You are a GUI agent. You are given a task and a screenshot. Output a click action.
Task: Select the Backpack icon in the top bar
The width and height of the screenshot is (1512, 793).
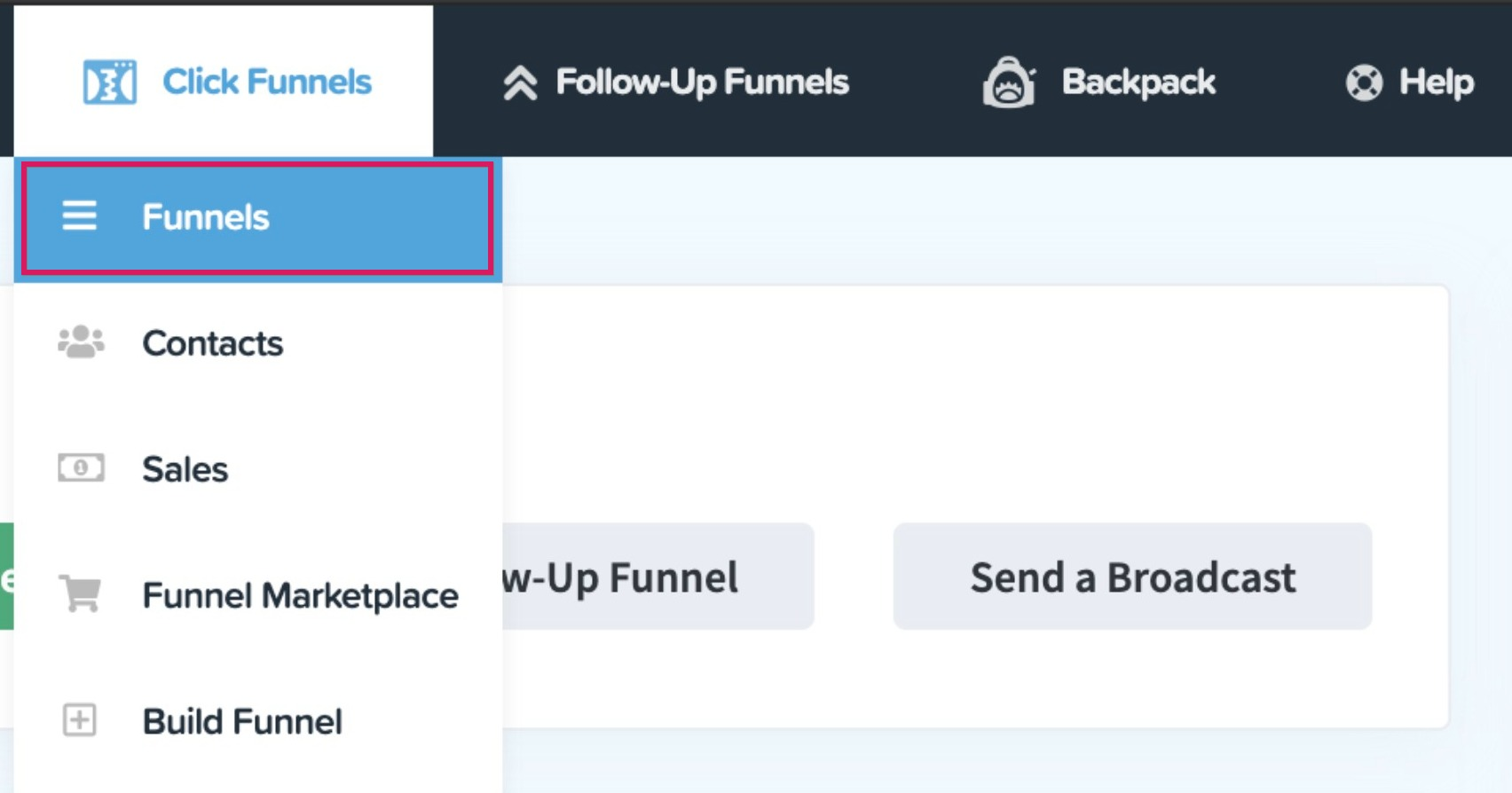(1011, 82)
